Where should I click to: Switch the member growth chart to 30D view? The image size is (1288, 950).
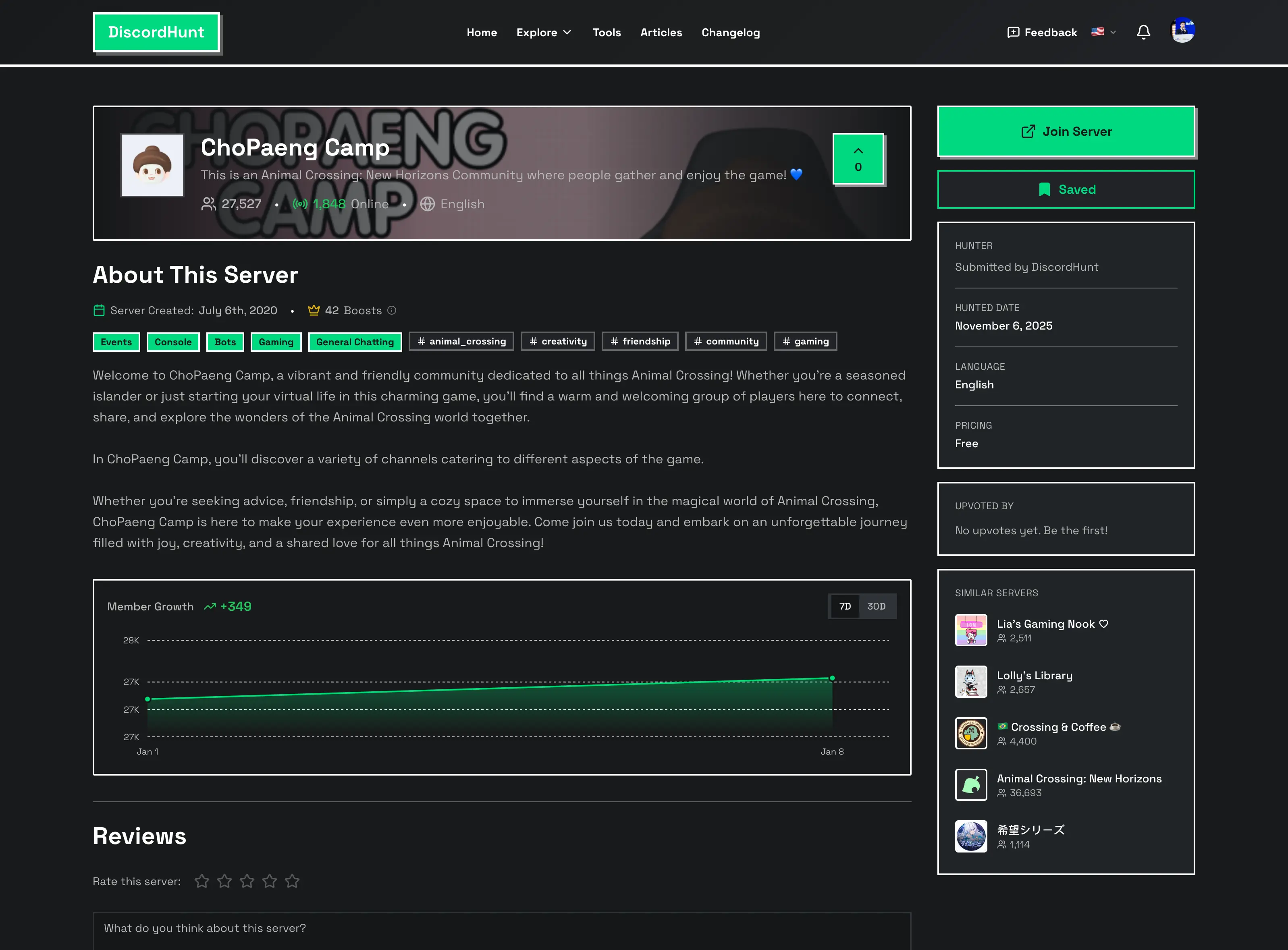click(876, 606)
